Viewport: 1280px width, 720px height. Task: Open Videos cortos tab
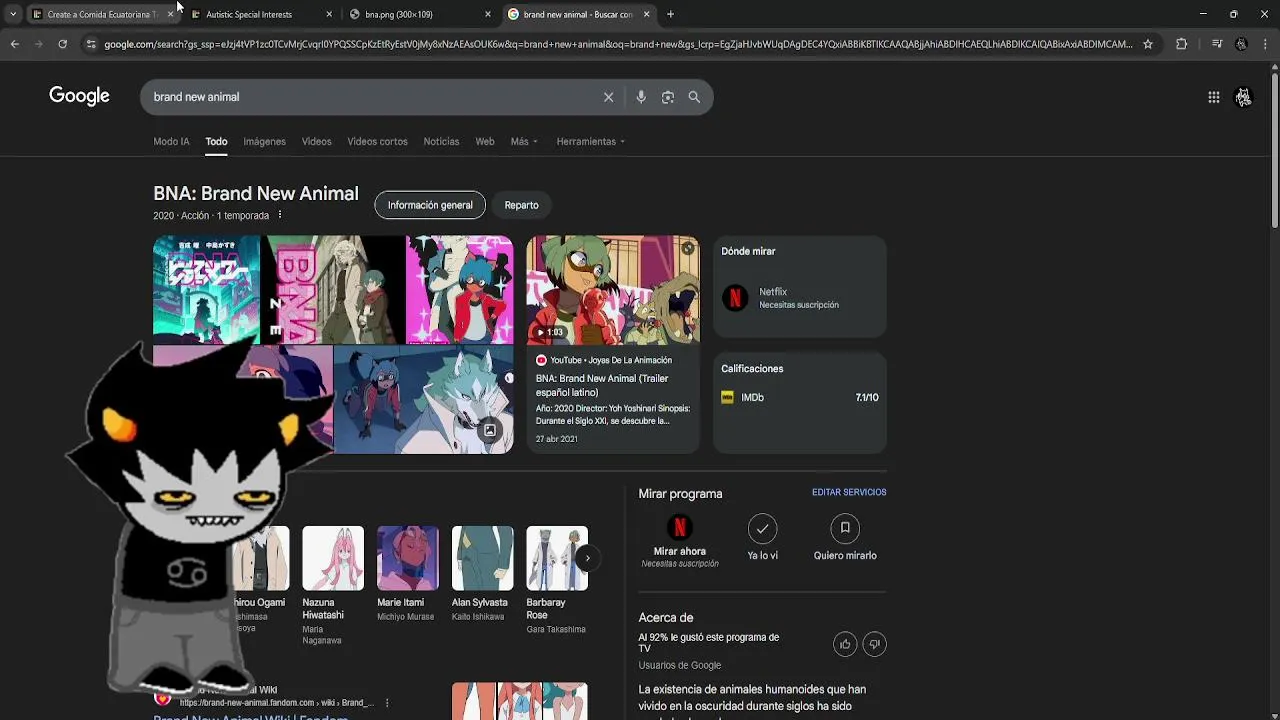point(377,141)
